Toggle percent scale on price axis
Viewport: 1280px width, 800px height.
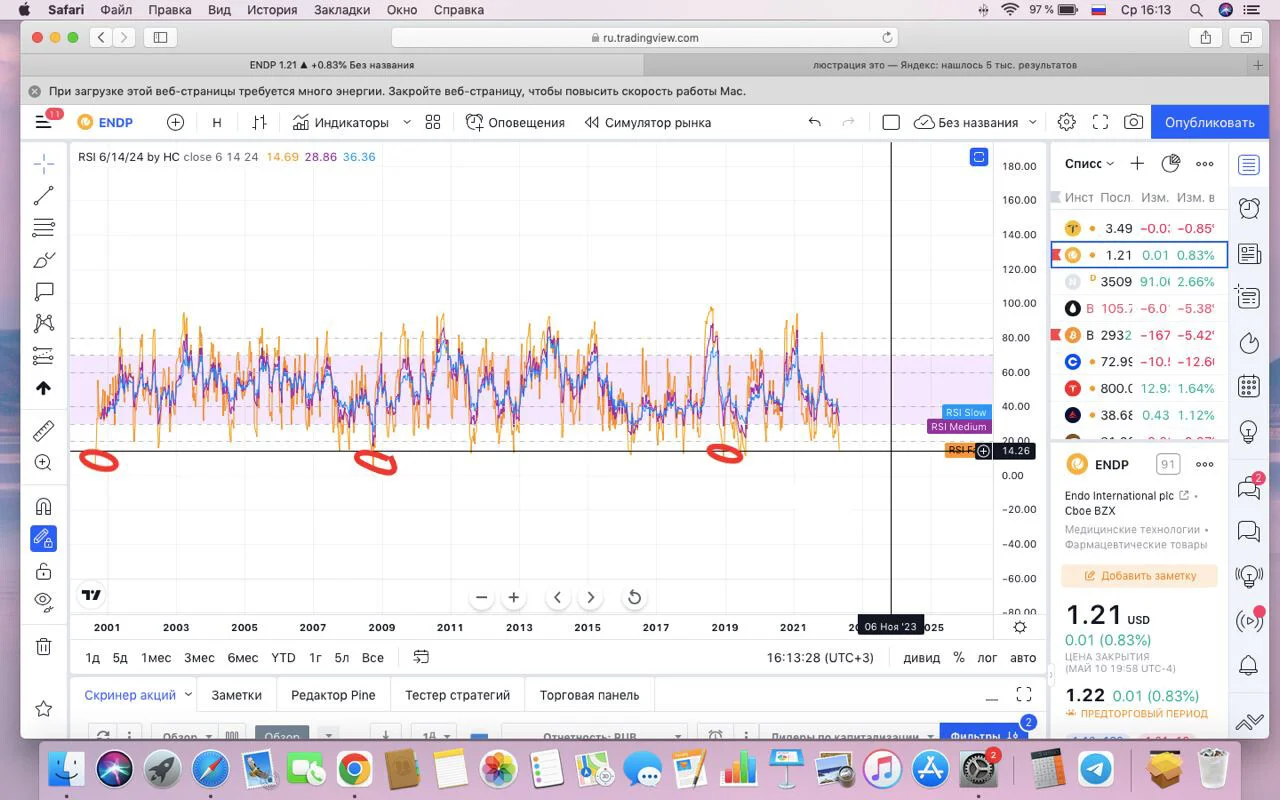959,657
